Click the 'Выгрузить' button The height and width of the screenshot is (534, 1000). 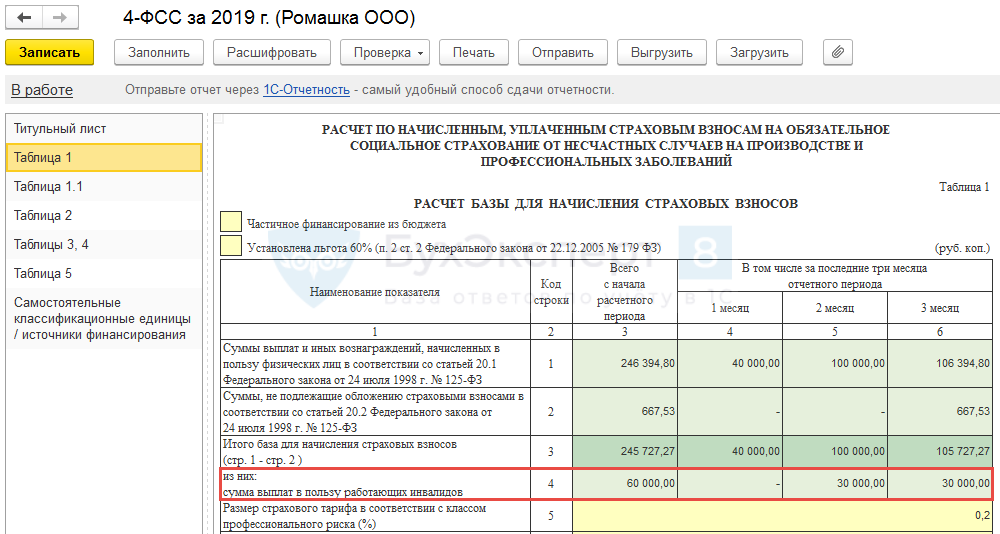point(661,52)
